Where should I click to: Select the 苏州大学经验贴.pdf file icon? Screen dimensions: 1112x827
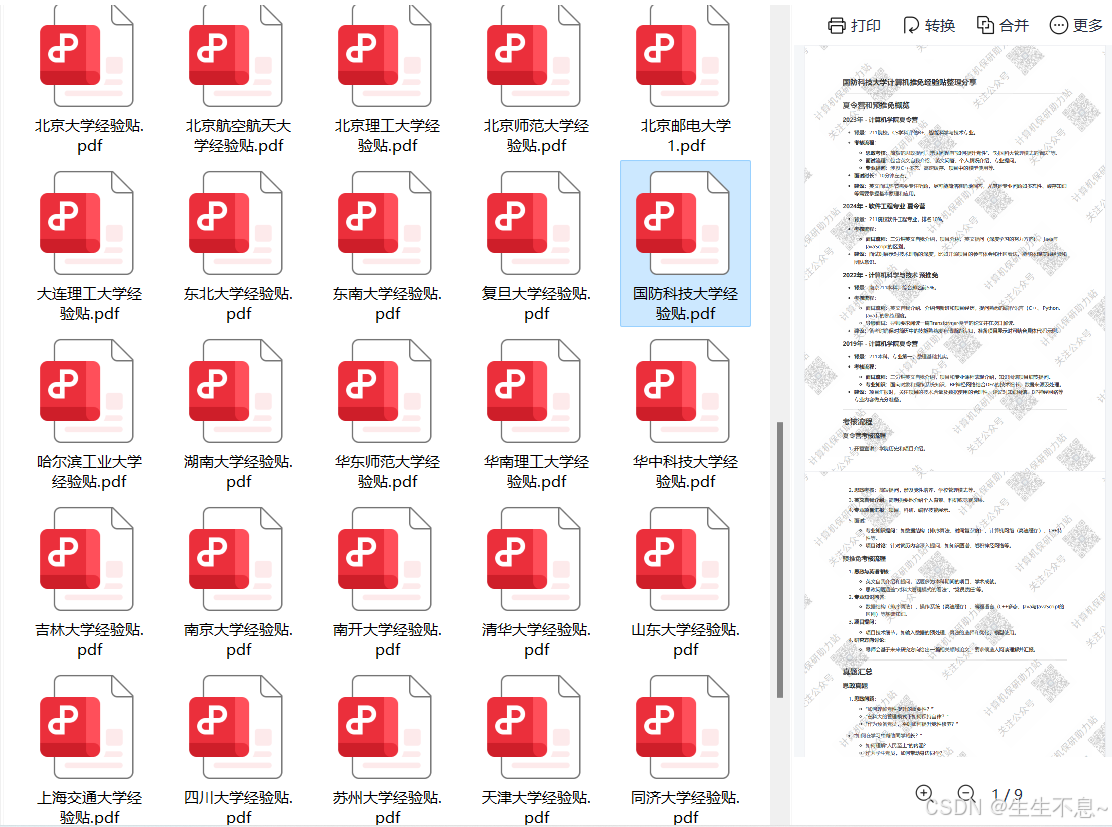click(384, 727)
